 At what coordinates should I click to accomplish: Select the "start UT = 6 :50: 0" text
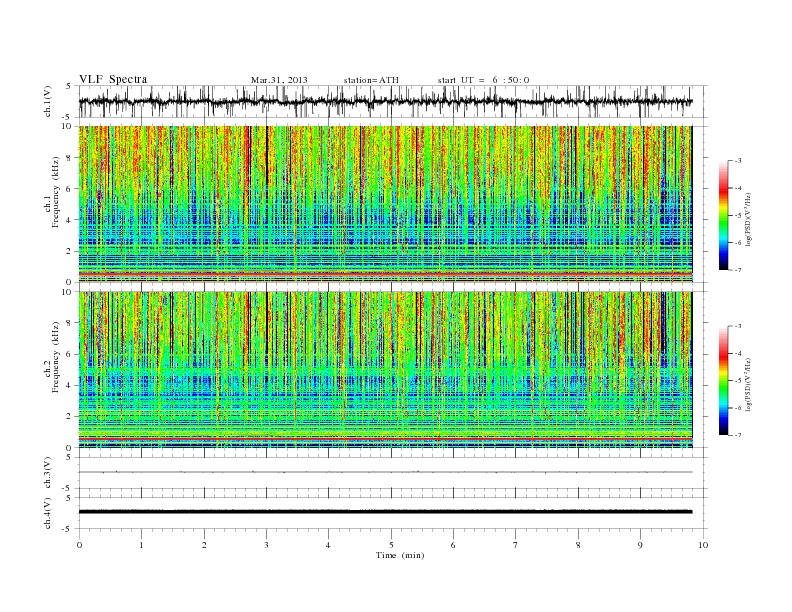click(483, 80)
